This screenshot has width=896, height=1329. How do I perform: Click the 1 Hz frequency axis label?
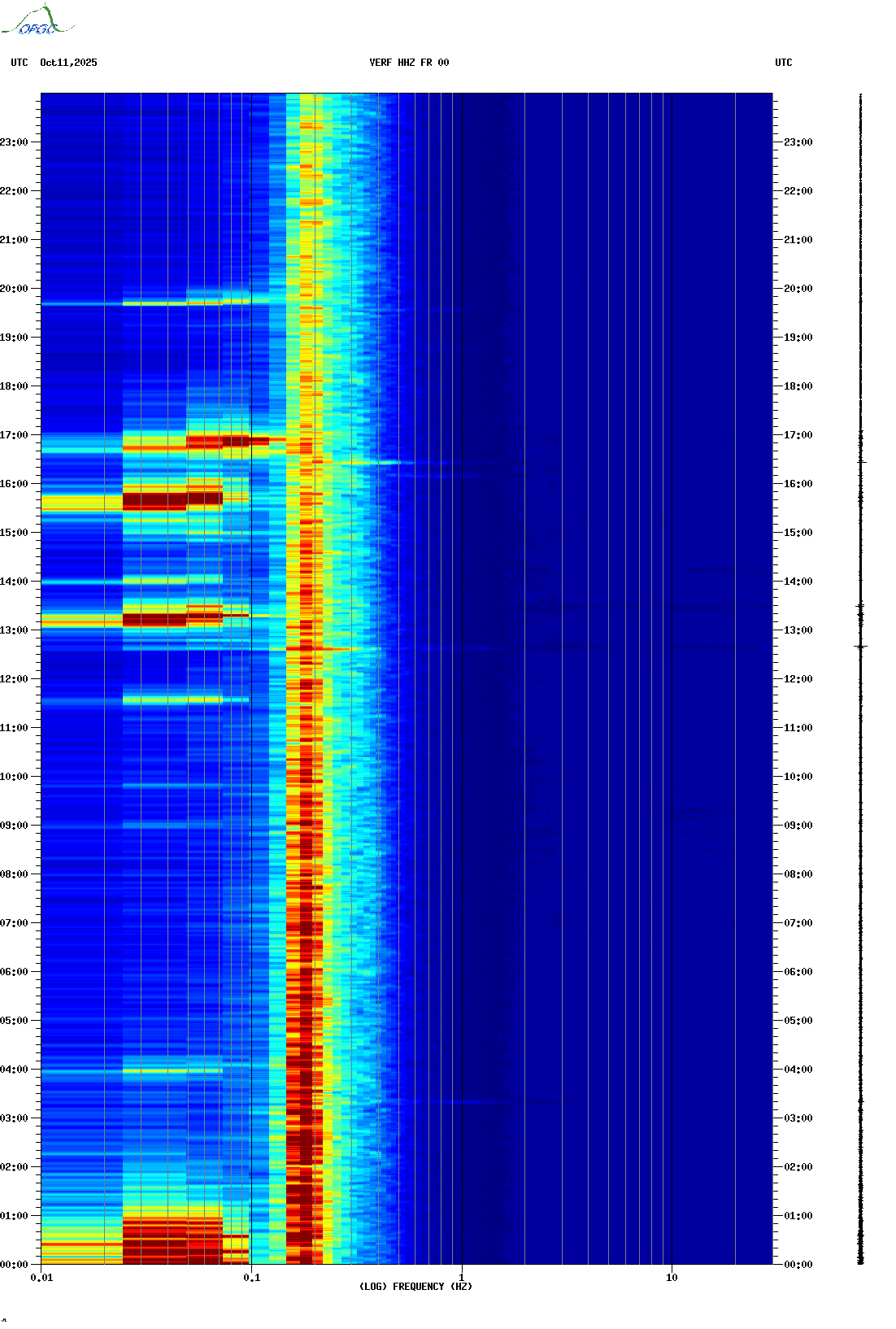click(x=462, y=1278)
